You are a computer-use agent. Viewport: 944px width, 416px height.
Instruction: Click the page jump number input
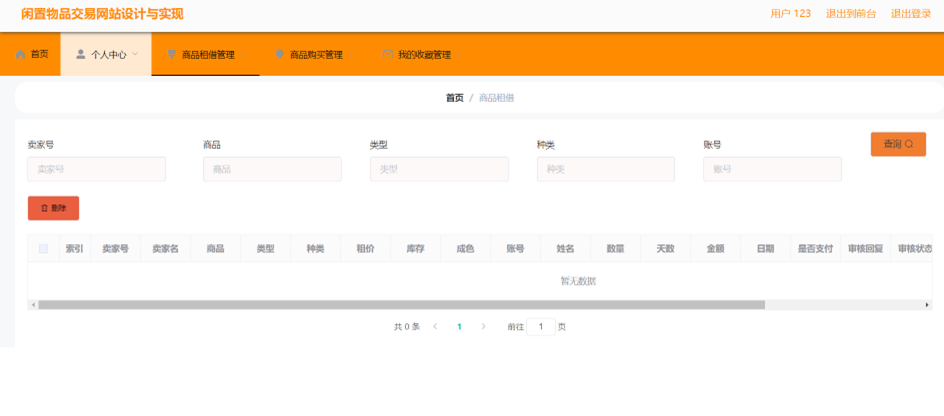541,327
